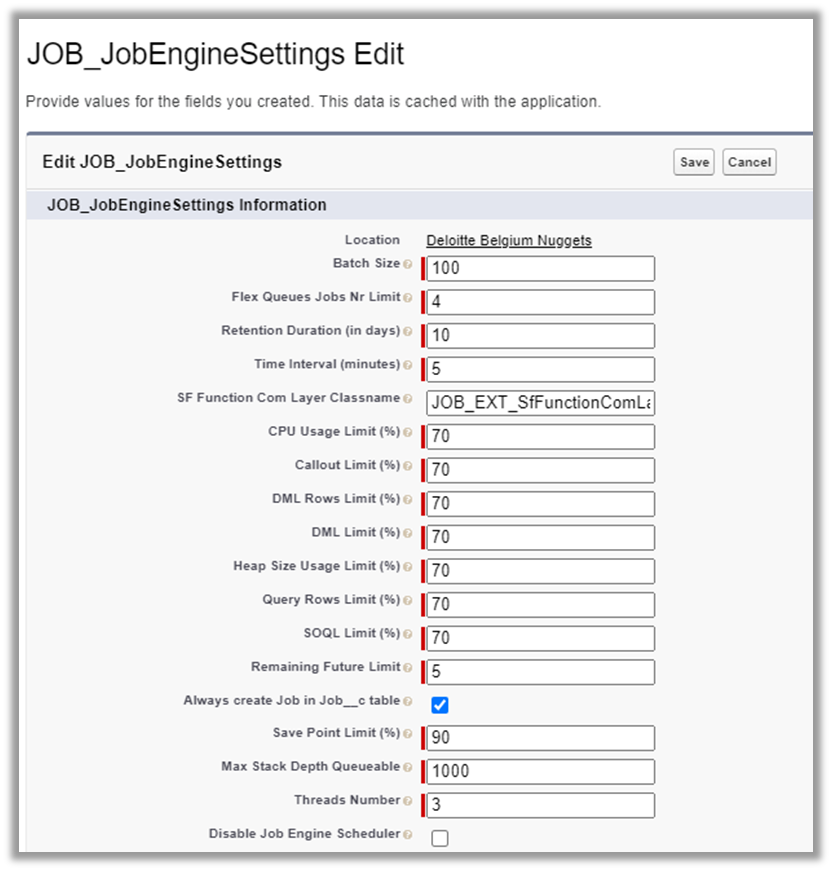Click help icon beside Max Stack Depth Queueable
This screenshot has height=871, width=832.
[407, 767]
